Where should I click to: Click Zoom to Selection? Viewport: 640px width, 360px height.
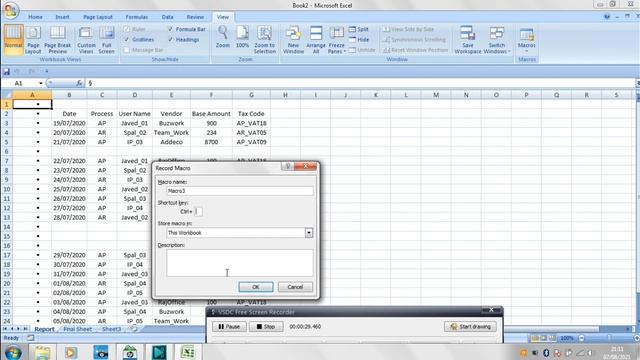coord(264,39)
